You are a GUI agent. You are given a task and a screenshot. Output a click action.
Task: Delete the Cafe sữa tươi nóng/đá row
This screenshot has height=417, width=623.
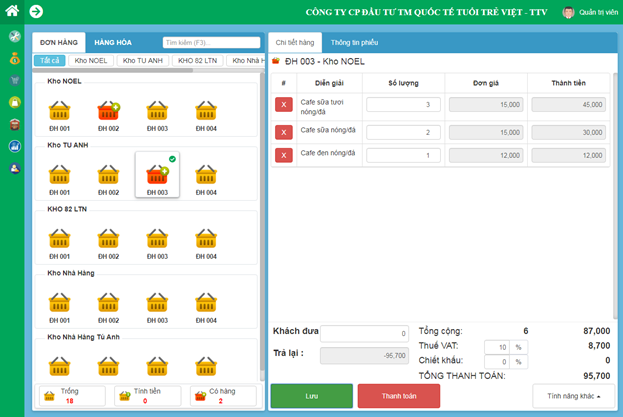pyautogui.click(x=284, y=104)
